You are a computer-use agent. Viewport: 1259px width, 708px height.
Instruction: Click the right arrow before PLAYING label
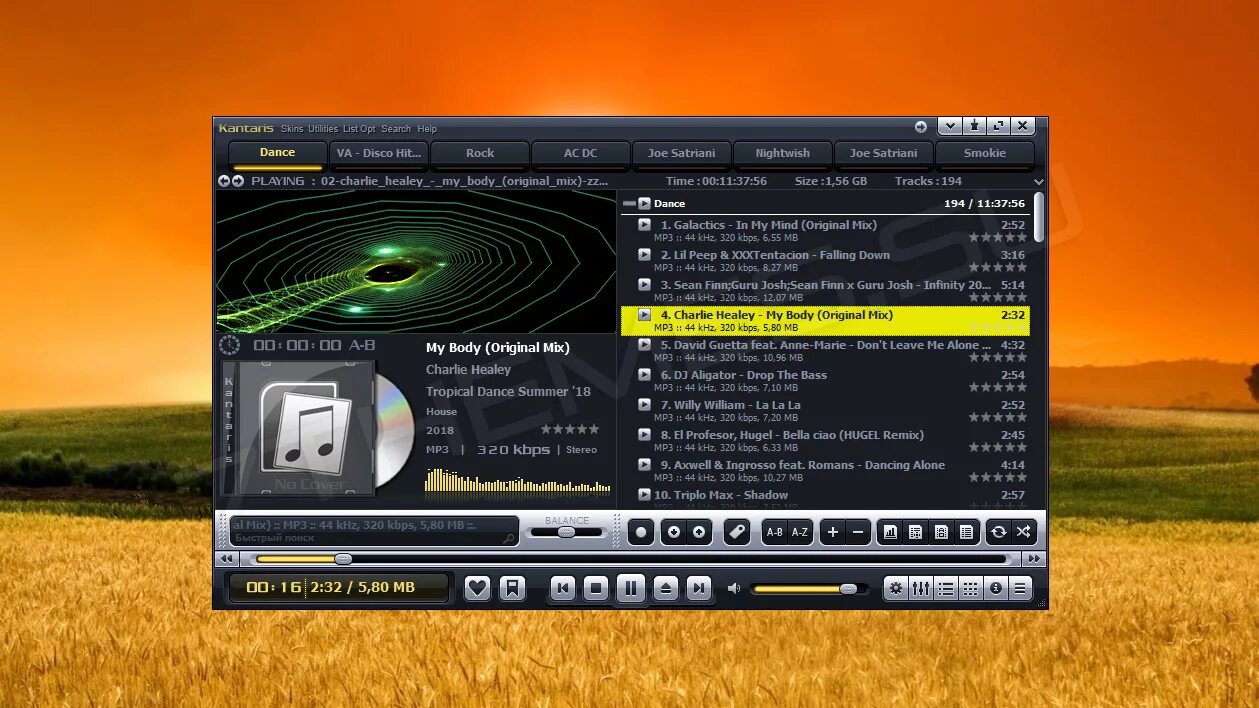(x=238, y=181)
